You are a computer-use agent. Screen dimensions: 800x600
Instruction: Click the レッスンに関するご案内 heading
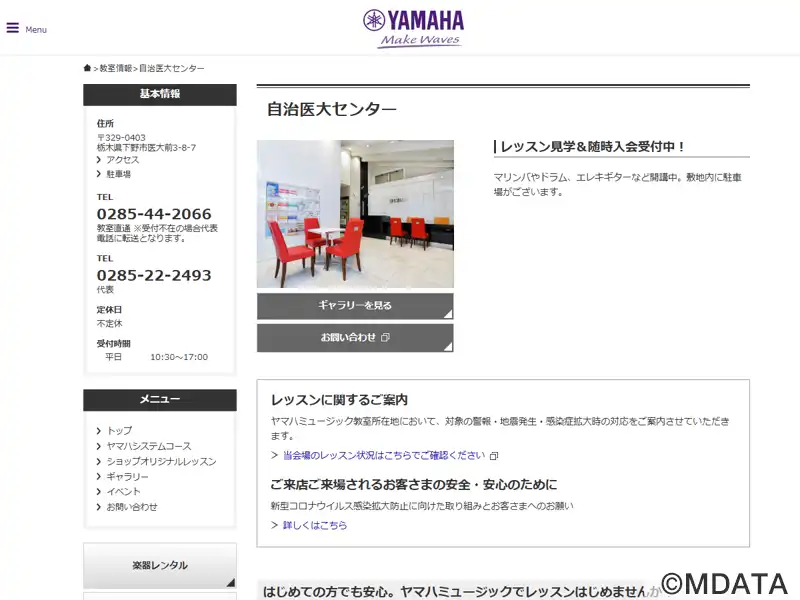(339, 400)
